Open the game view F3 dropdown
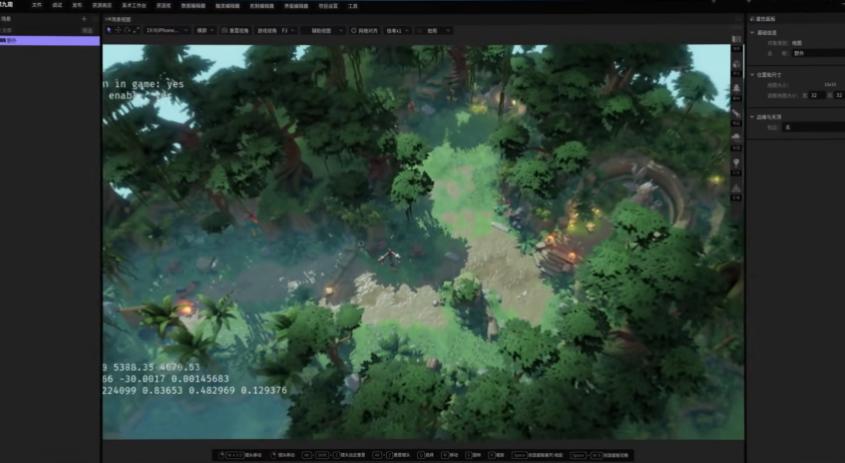The width and height of the screenshot is (845, 463). coord(275,31)
